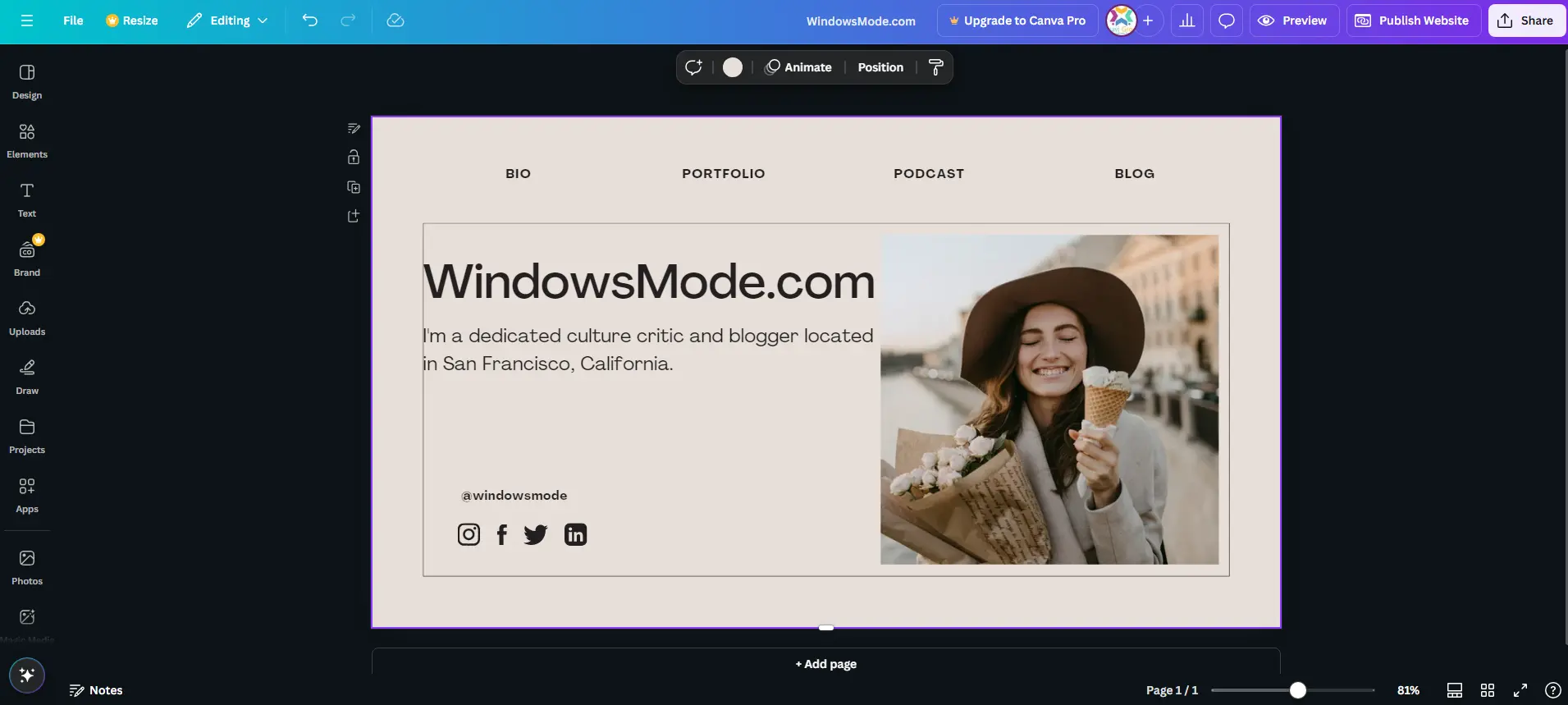Image resolution: width=1568 pixels, height=705 pixels.
Task: Select the Twitter bird icon on the canvas
Action: 536,535
